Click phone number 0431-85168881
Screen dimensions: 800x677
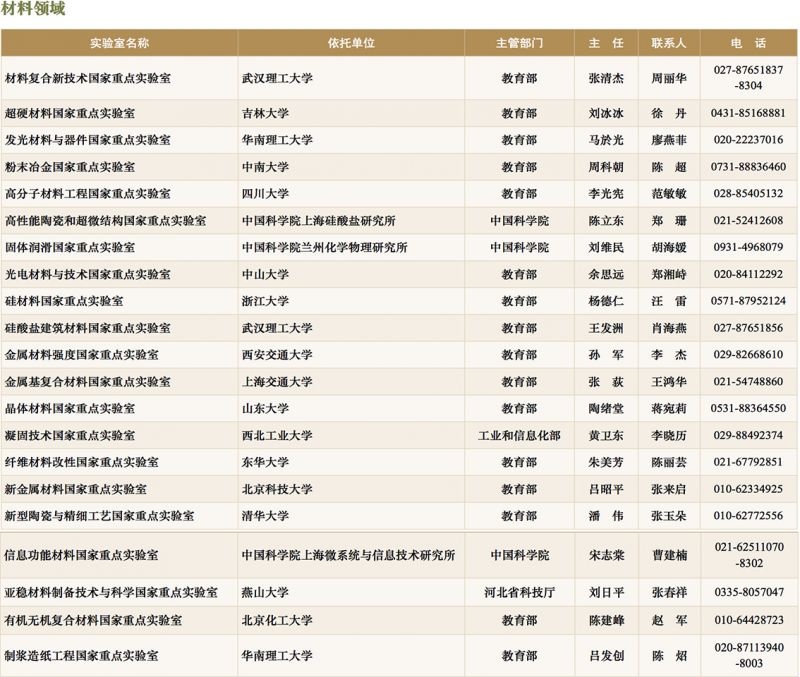click(x=748, y=113)
